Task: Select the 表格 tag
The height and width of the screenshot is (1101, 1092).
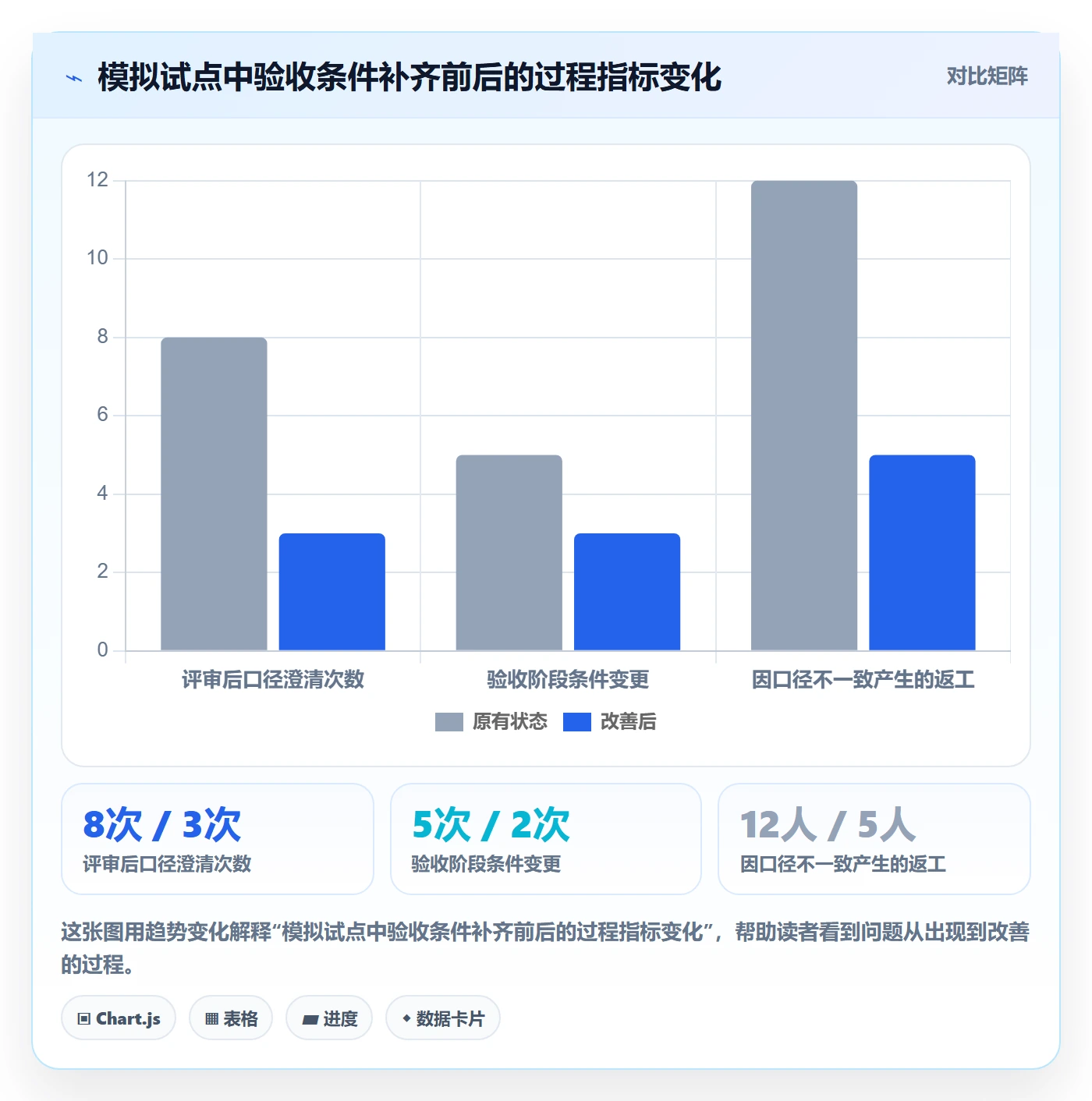Action: tap(231, 1018)
